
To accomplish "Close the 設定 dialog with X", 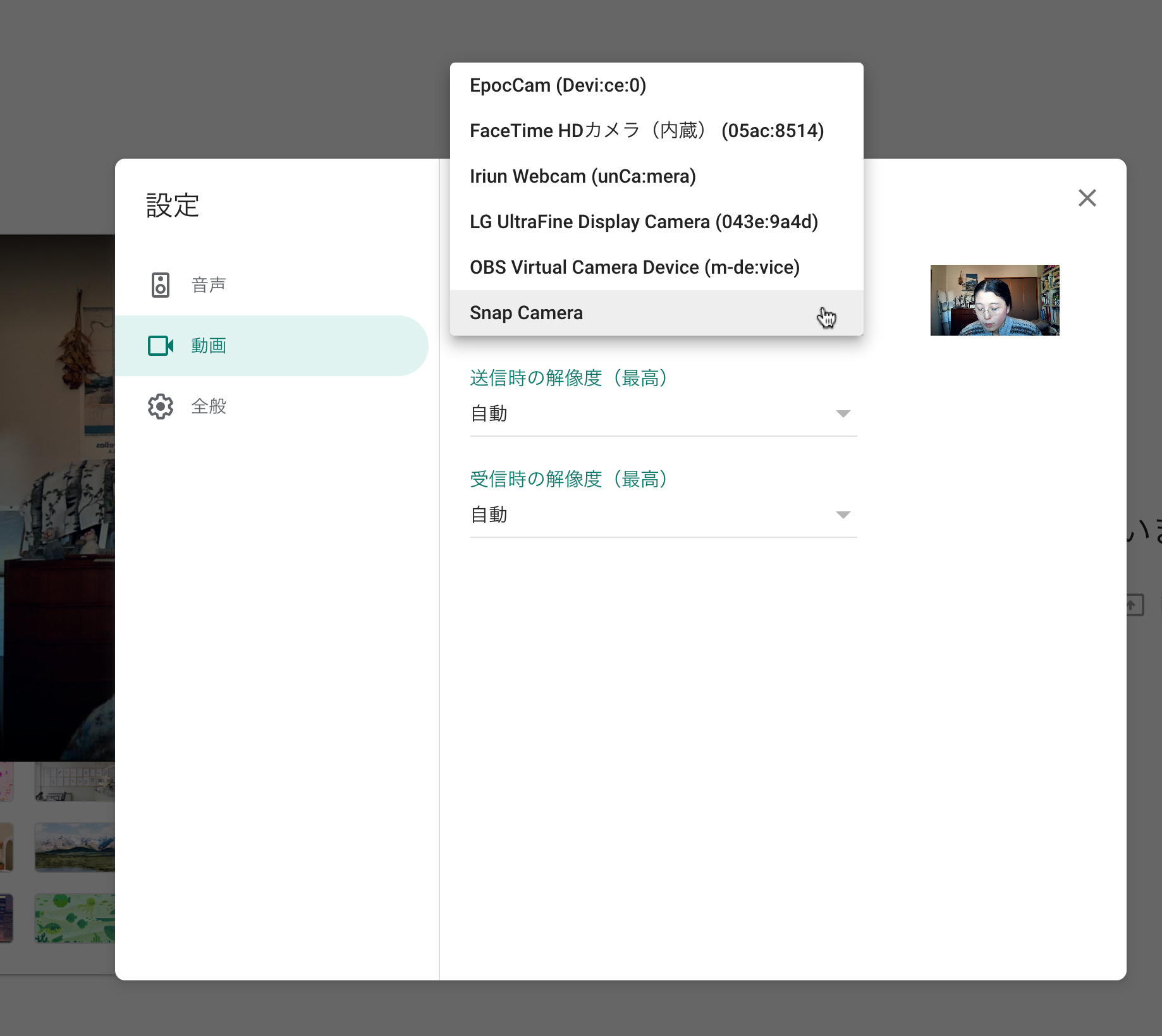I will click(1087, 198).
